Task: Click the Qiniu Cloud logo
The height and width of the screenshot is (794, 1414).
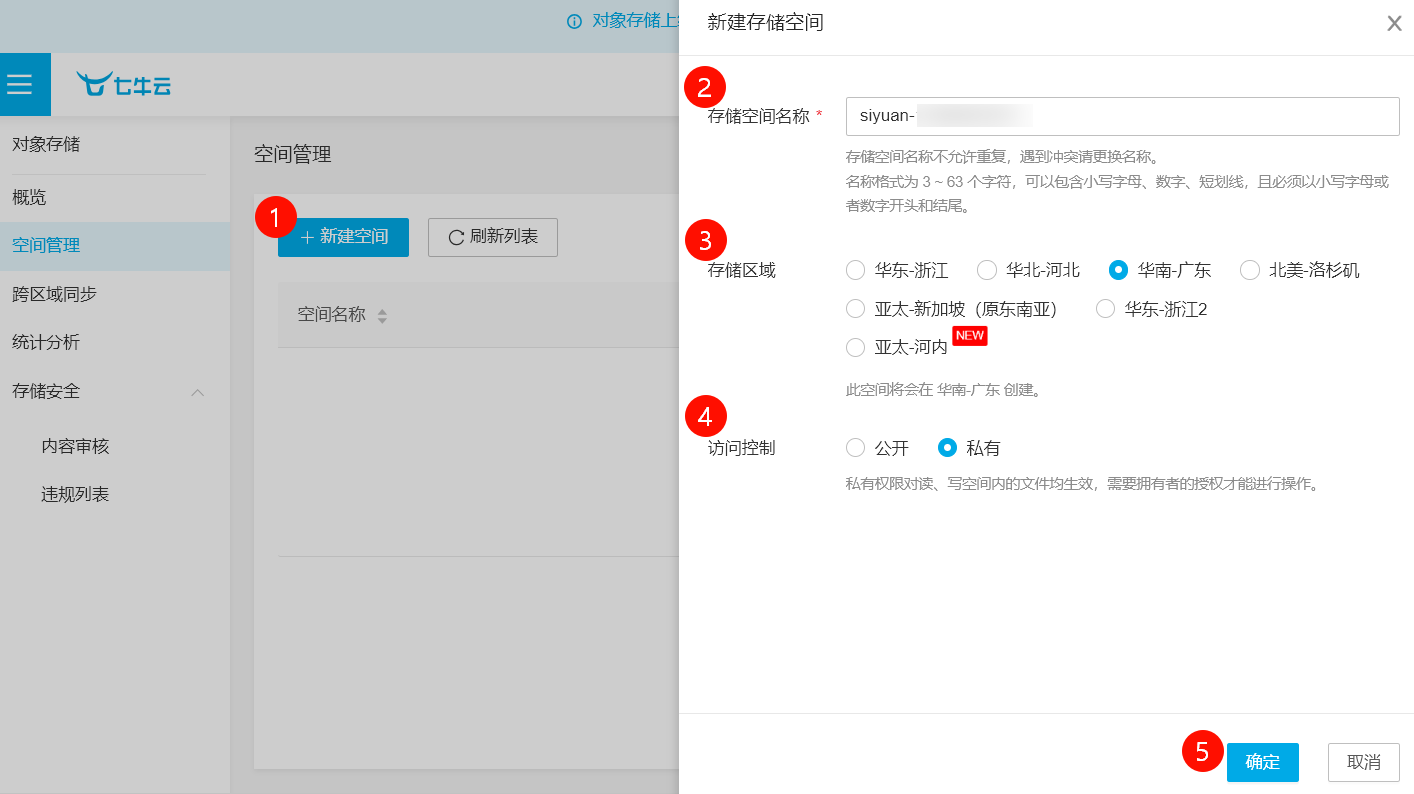Action: 124,85
